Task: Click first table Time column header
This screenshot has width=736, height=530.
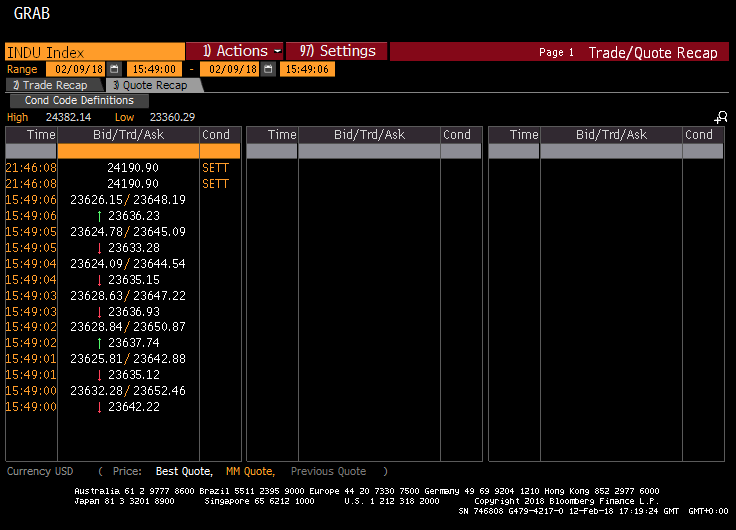Action: click(x=31, y=135)
